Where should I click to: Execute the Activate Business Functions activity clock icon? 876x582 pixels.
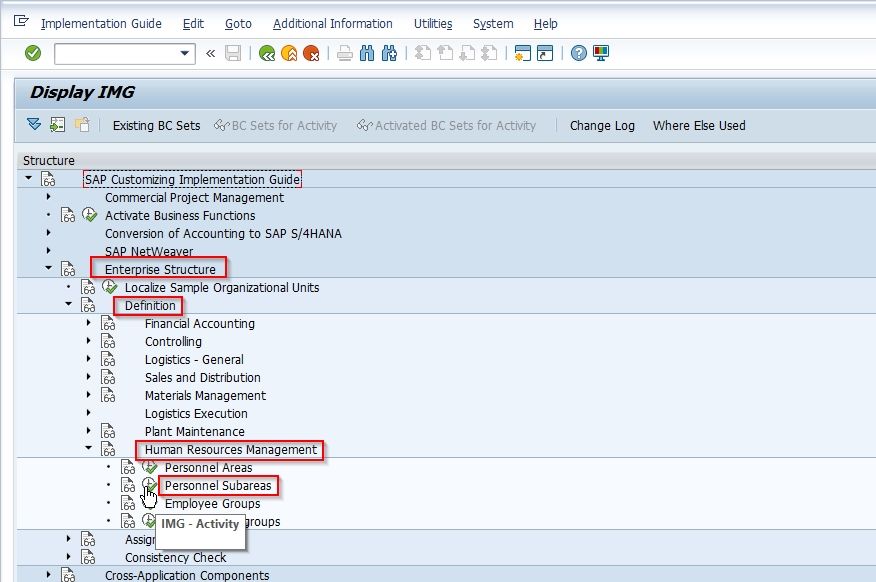(x=89, y=214)
